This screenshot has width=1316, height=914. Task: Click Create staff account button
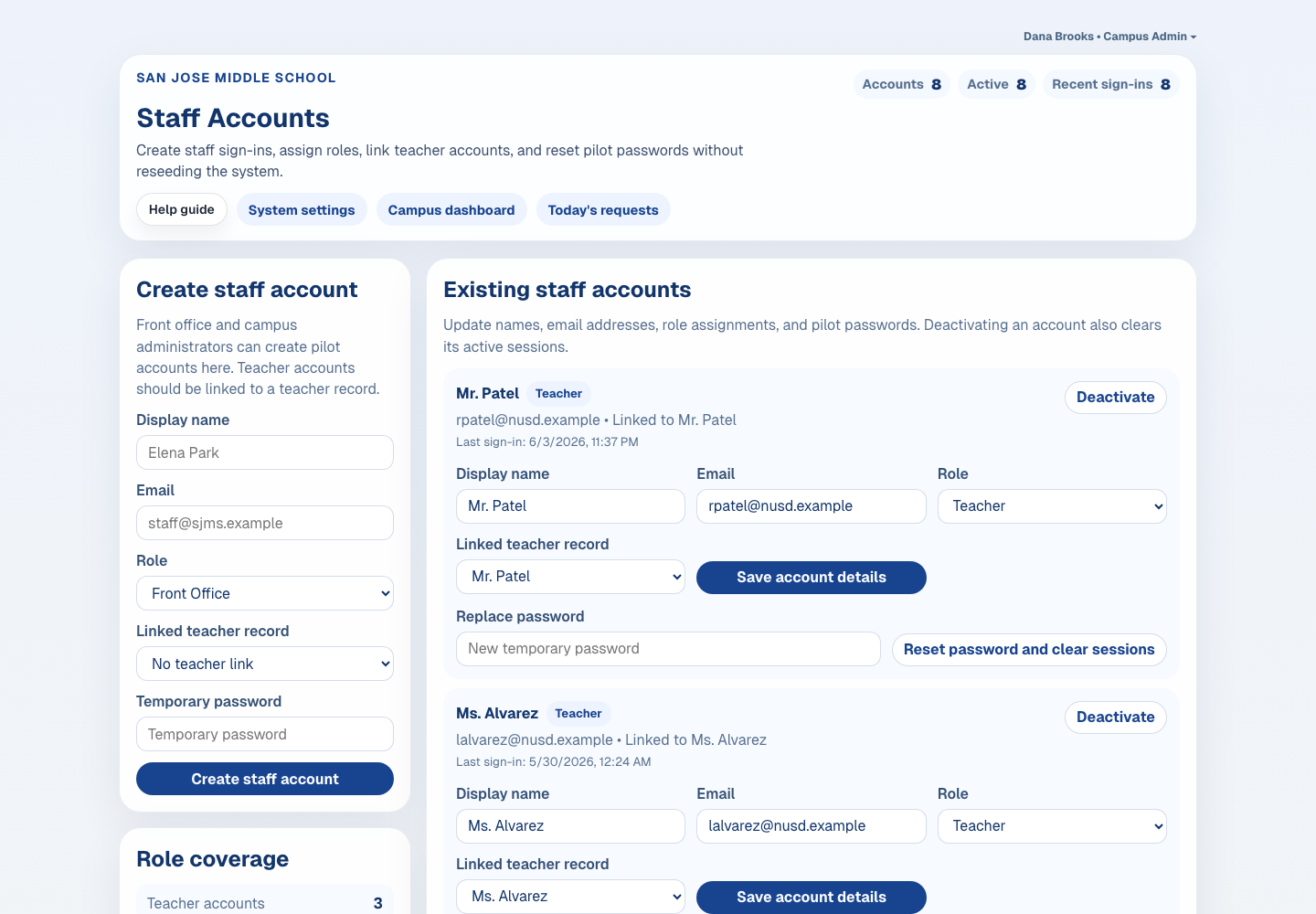point(265,779)
